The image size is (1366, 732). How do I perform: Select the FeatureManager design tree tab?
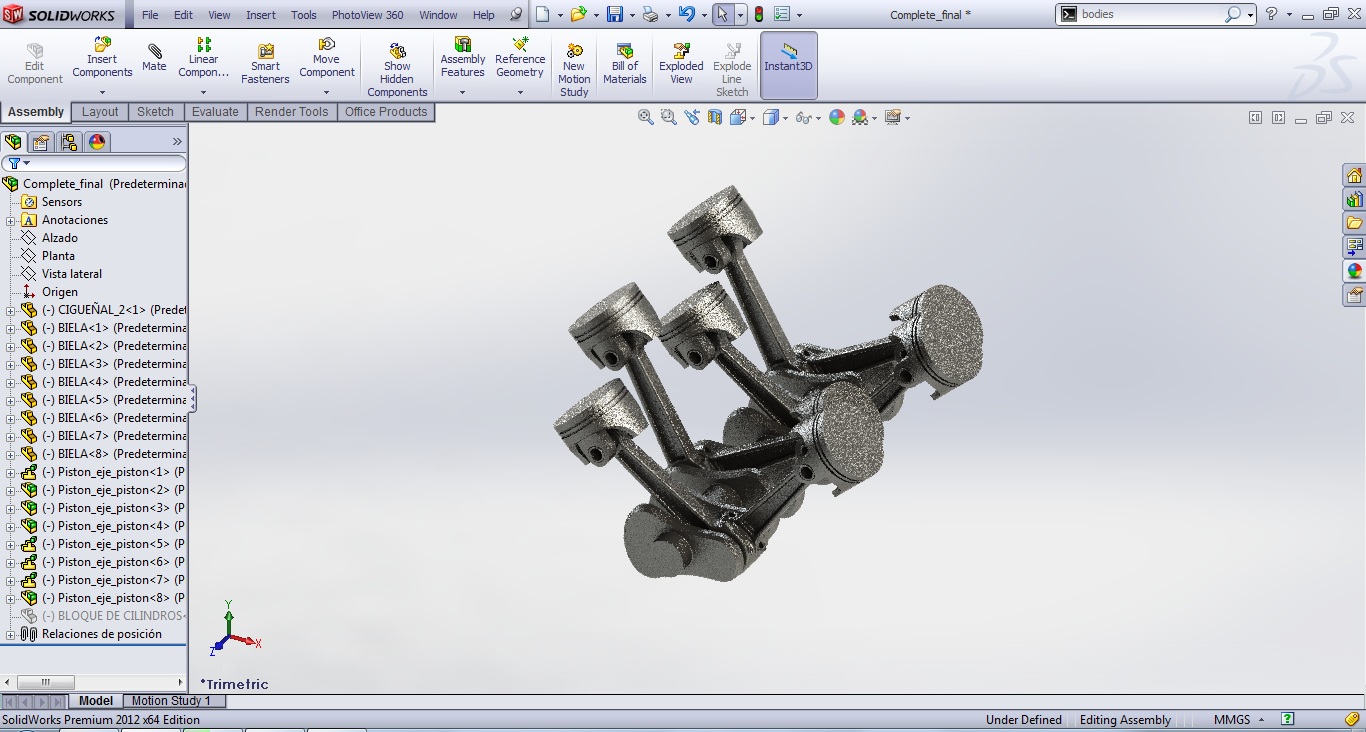[13, 142]
